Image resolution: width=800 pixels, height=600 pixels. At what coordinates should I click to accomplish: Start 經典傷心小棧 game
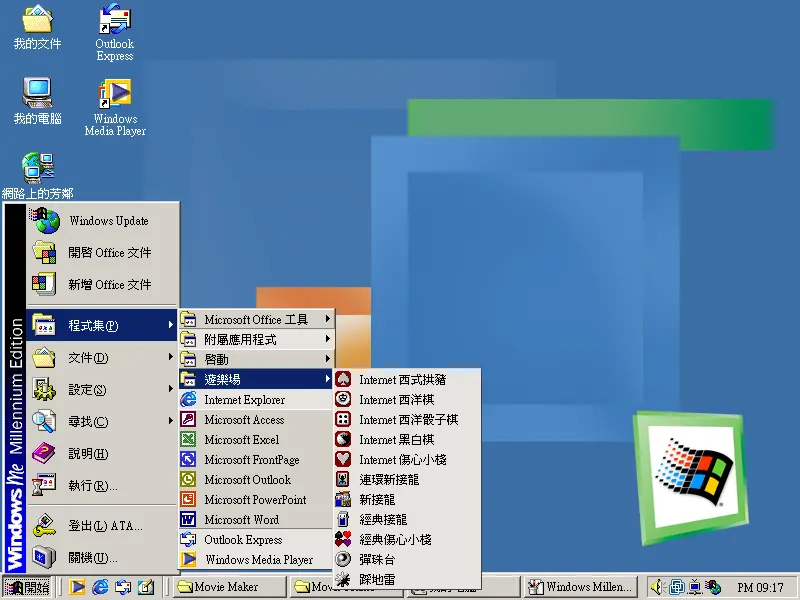(407, 539)
